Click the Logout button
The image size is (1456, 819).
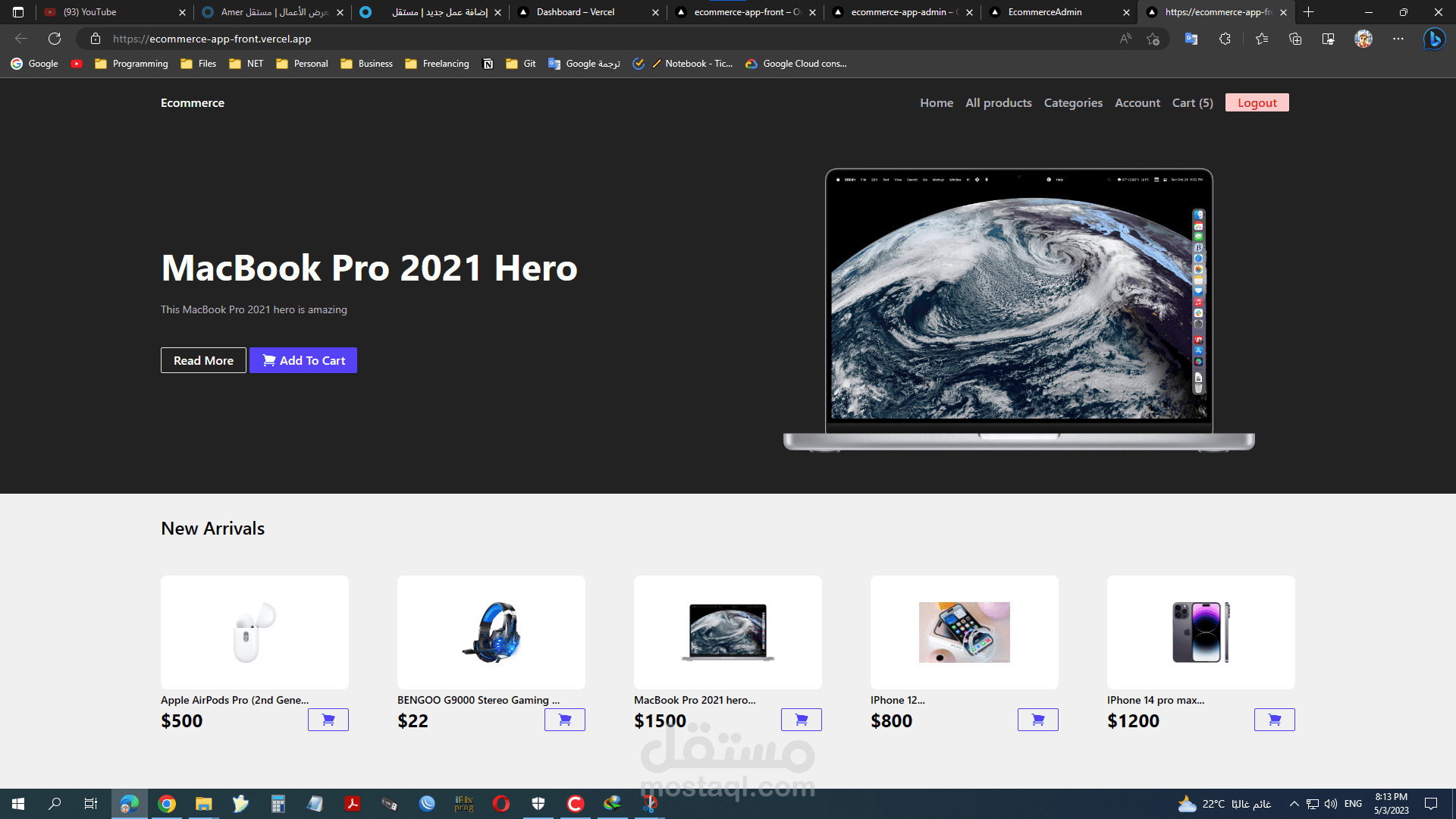click(x=1257, y=103)
